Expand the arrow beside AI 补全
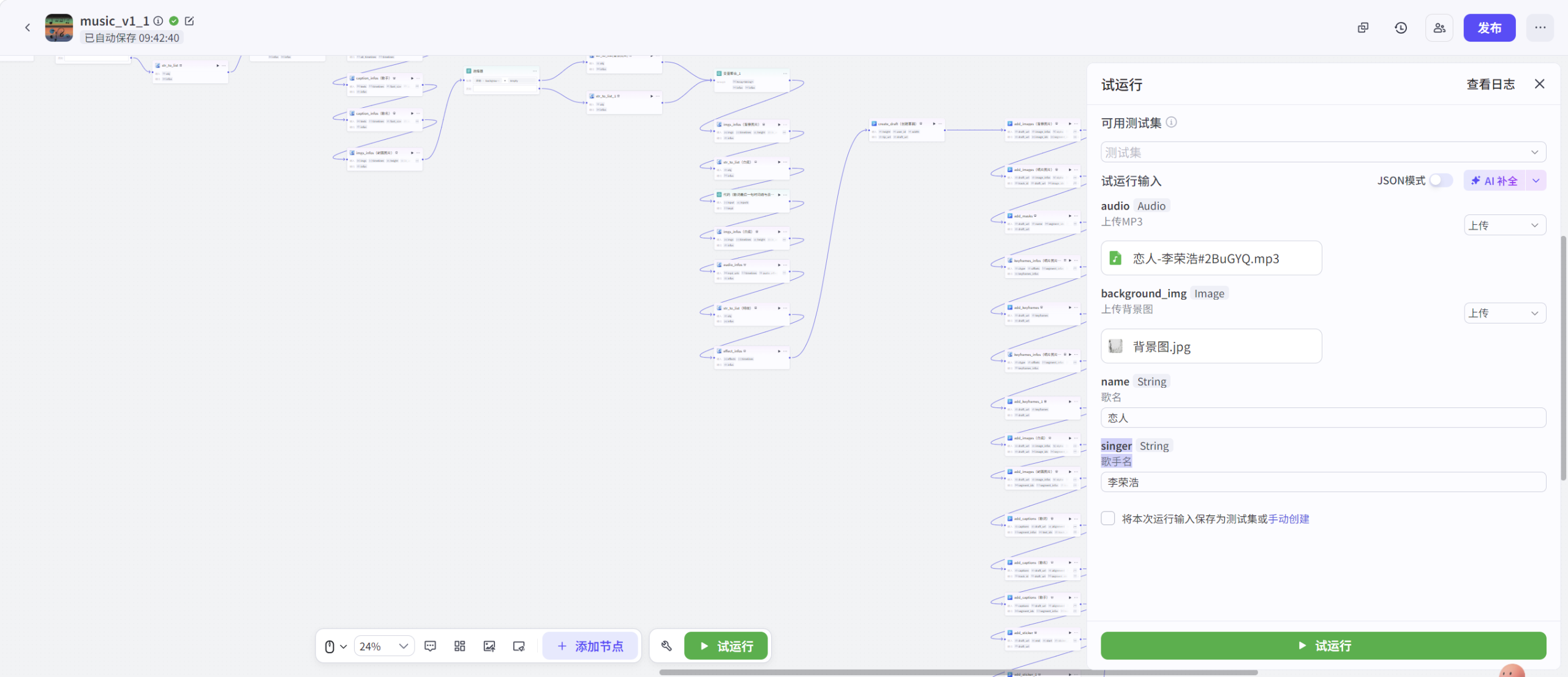1568x677 pixels. tap(1536, 181)
